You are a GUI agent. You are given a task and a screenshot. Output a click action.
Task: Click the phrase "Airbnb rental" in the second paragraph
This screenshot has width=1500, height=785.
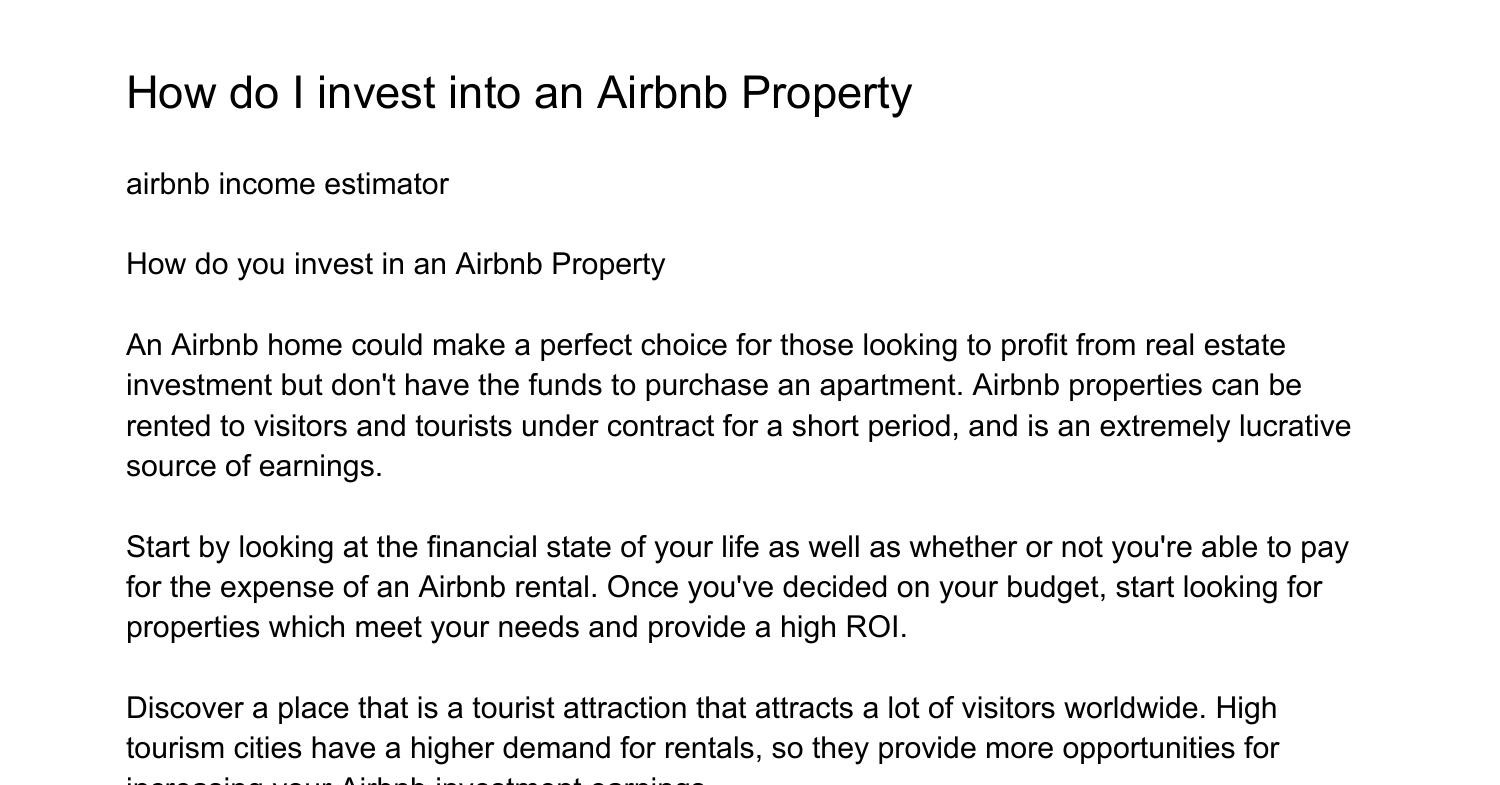pos(507,587)
